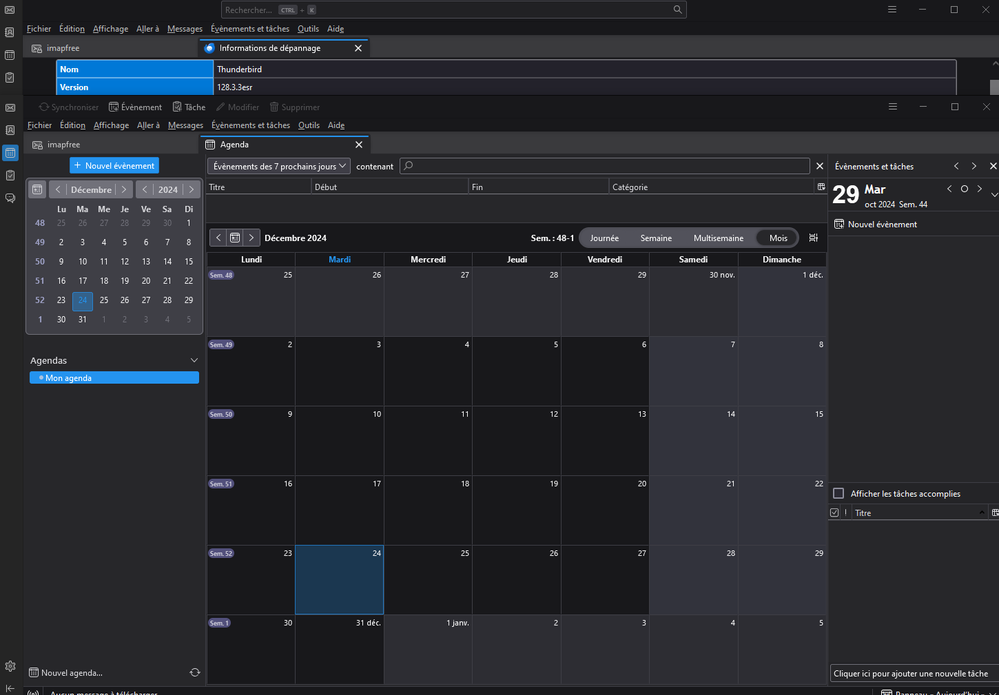Collapse the Agendas section
This screenshot has height=695, width=999.
point(194,360)
